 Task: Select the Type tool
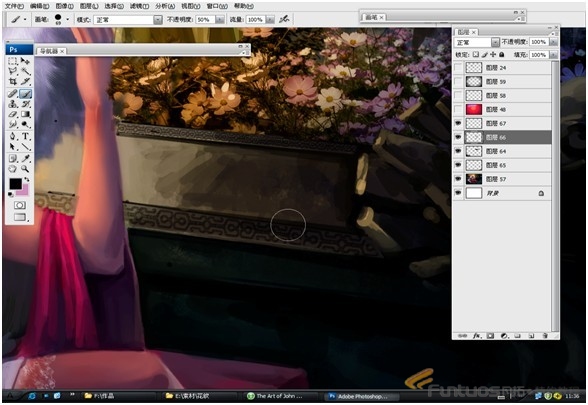(x=25, y=136)
